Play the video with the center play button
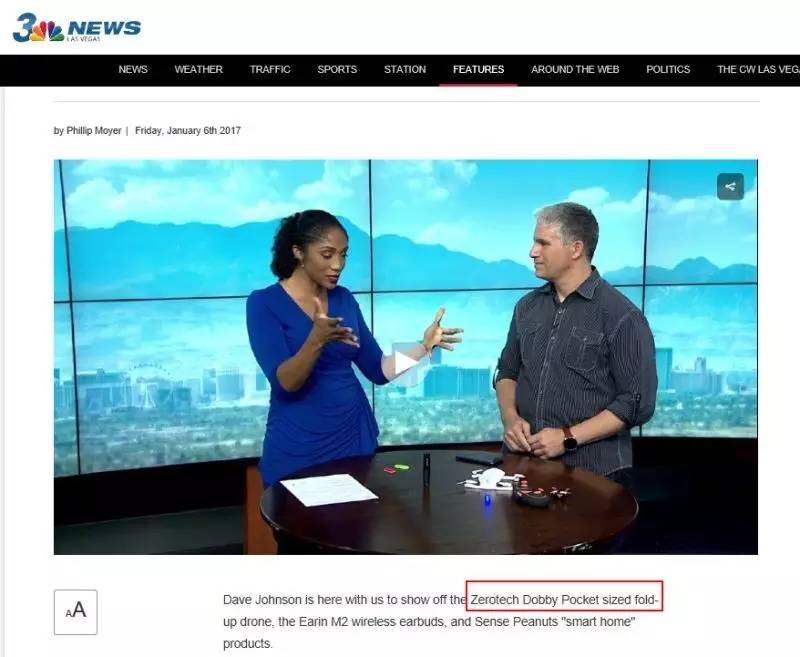Image resolution: width=800 pixels, height=657 pixels. (x=405, y=363)
